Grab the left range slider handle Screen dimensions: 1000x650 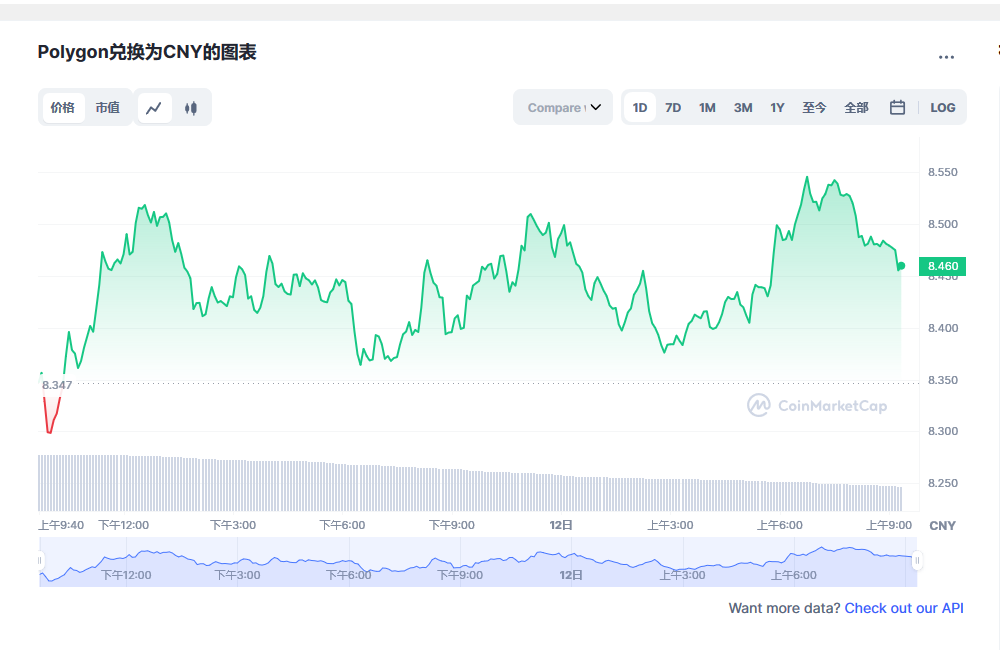(40, 561)
